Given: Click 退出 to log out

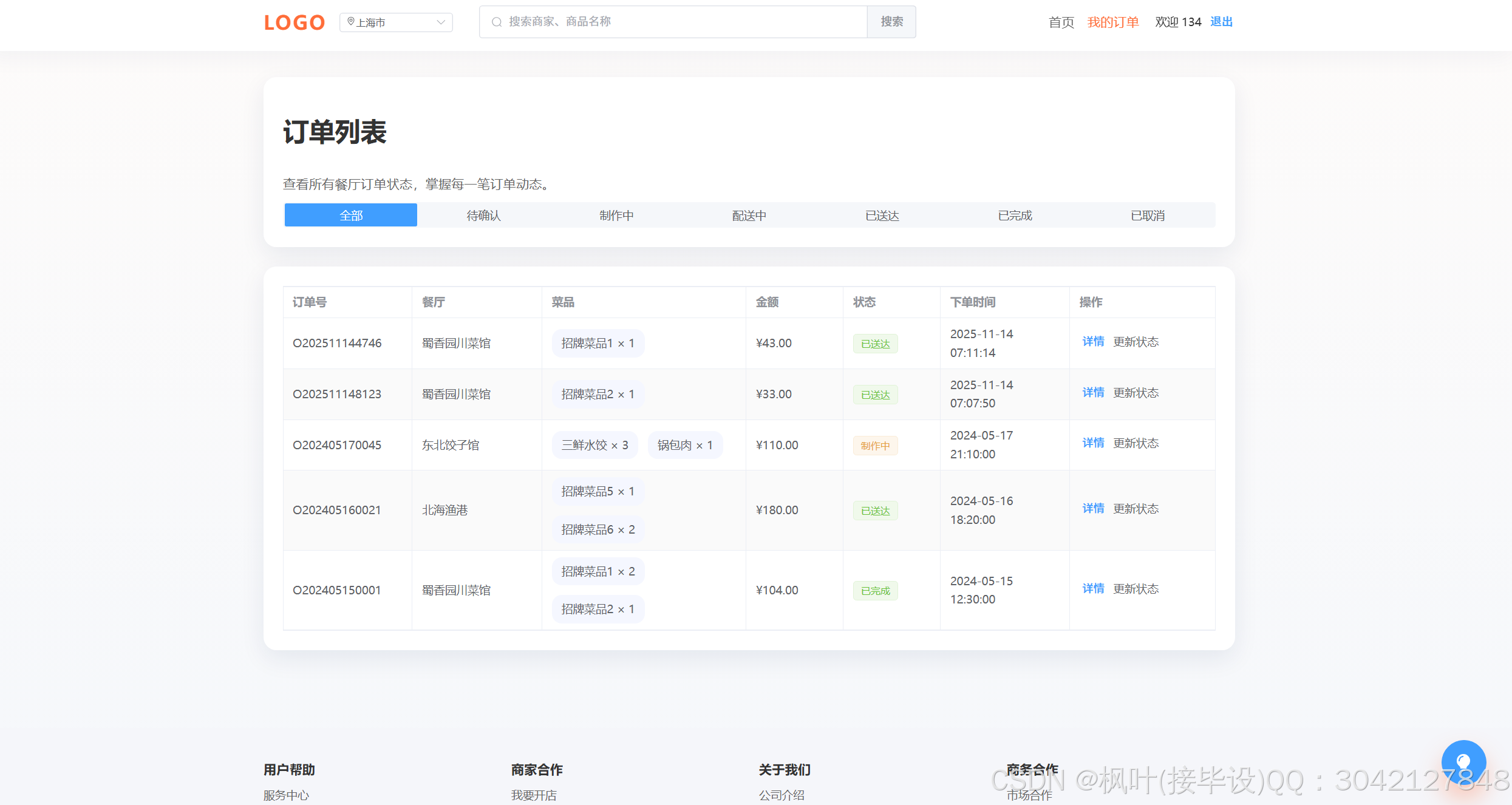Looking at the screenshot, I should [1221, 21].
